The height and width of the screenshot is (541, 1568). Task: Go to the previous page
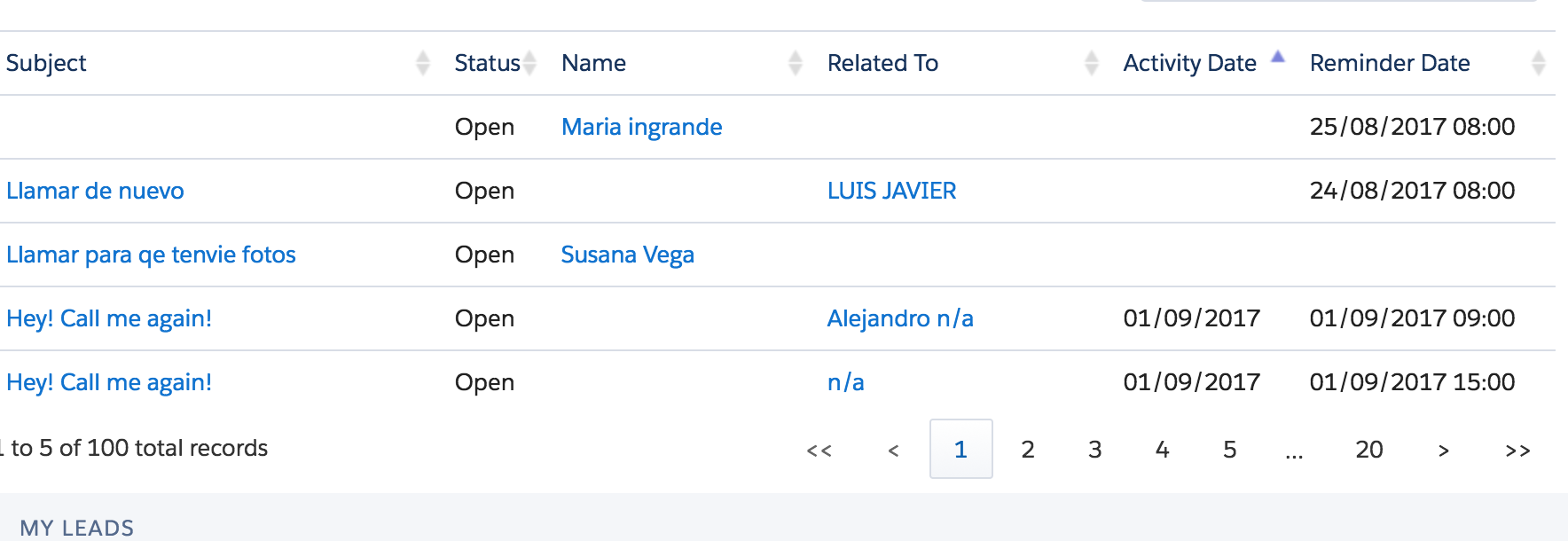pyautogui.click(x=893, y=451)
